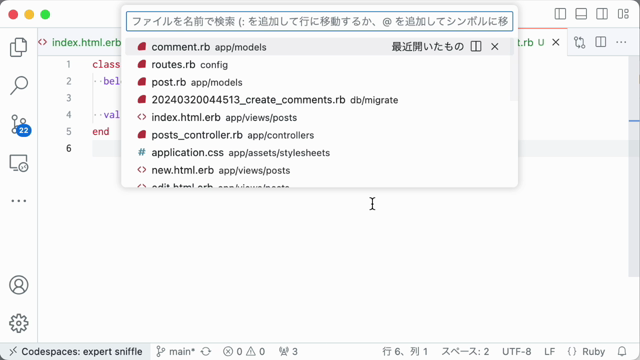Change LF end of line sequence
This screenshot has width=640, height=360.
pyautogui.click(x=549, y=351)
